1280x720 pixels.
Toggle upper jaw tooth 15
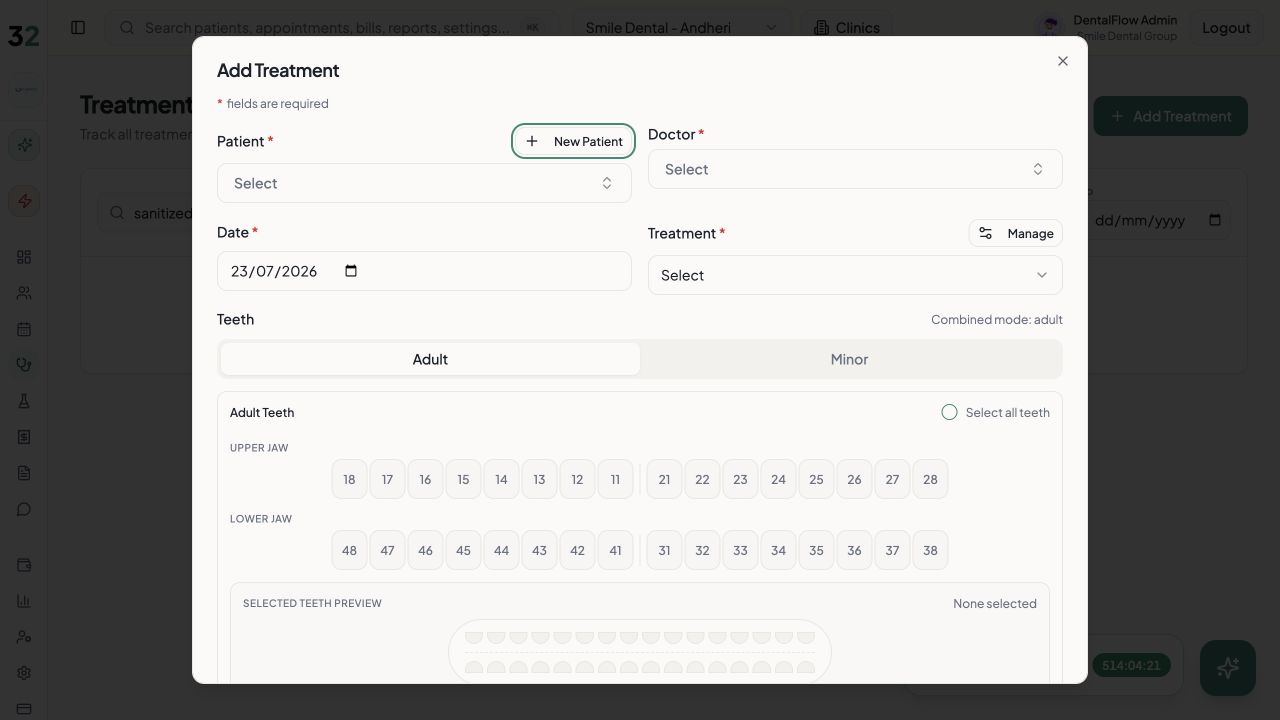click(x=463, y=479)
